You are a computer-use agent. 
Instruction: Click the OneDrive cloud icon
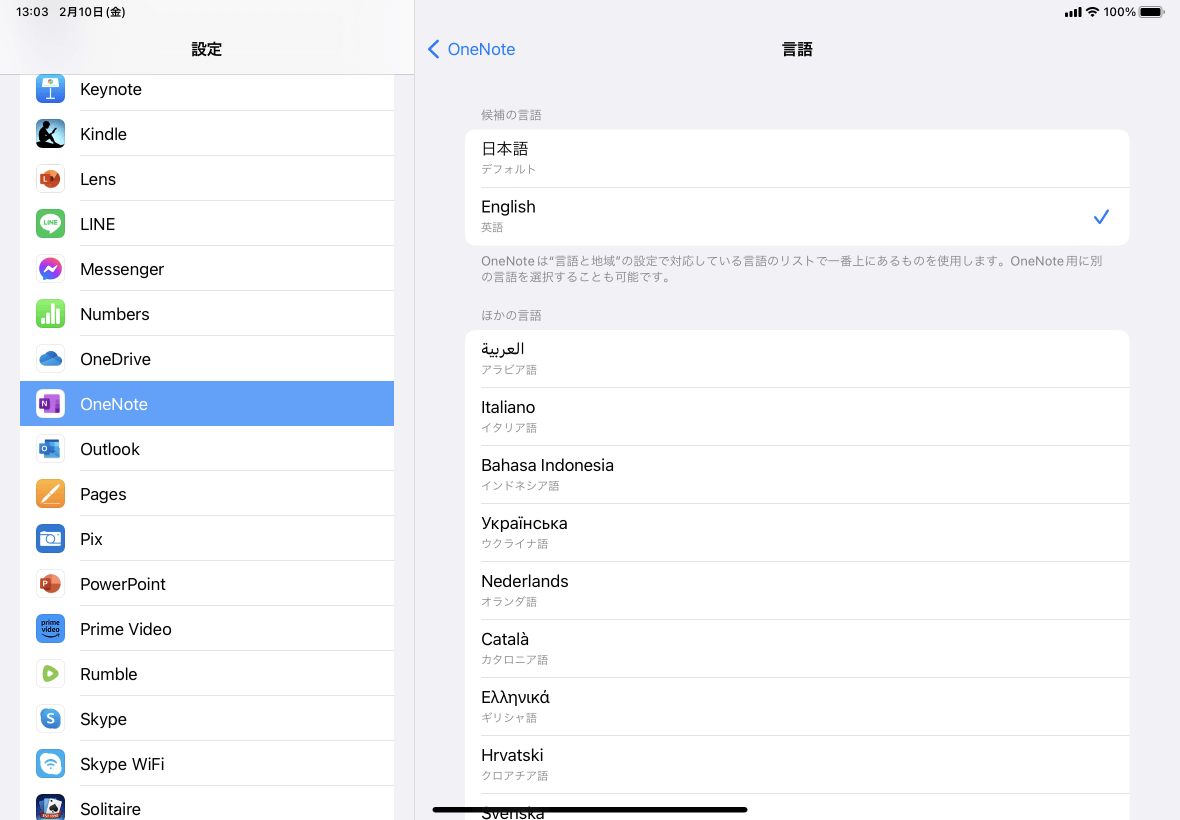click(x=50, y=358)
